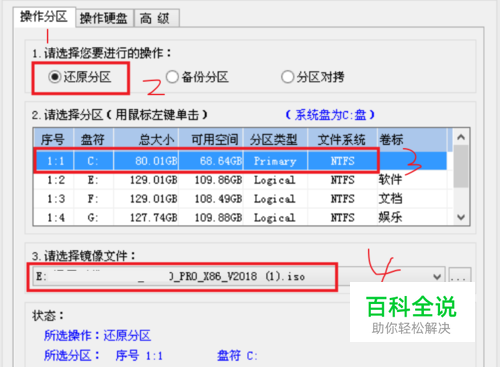Click the 卷标 column header

[x=412, y=139]
